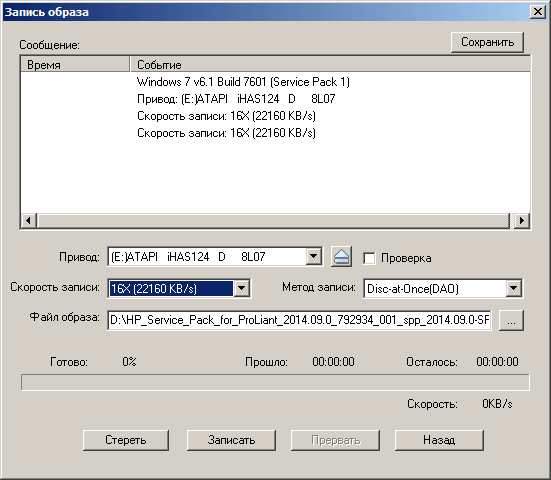The height and width of the screenshot is (480, 551).
Task: Close the Запись образа dialog
Action: (x=538, y=12)
